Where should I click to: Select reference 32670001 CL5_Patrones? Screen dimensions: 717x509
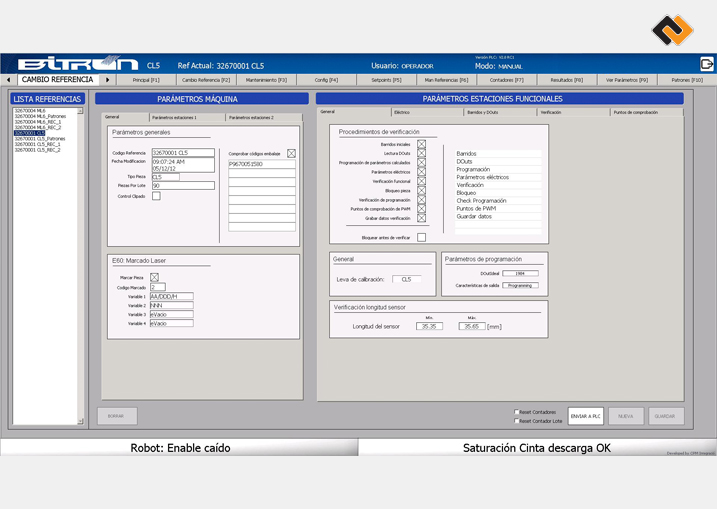coord(40,139)
